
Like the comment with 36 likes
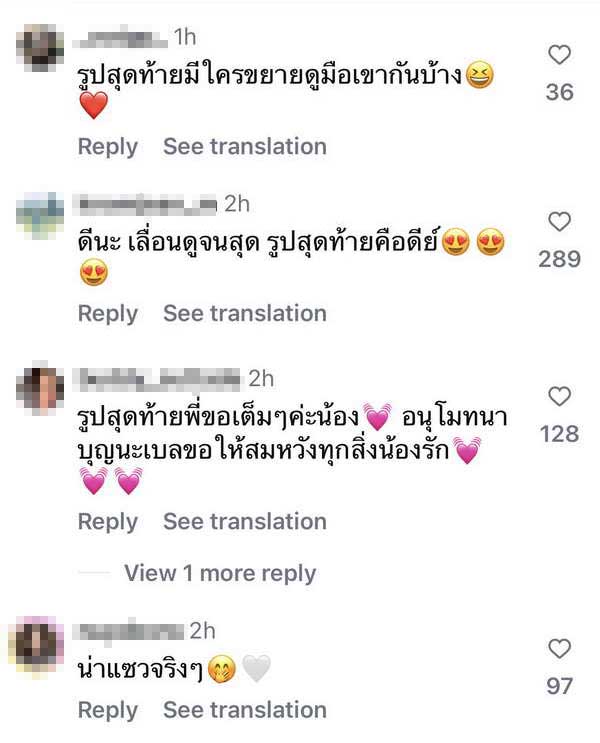559,54
